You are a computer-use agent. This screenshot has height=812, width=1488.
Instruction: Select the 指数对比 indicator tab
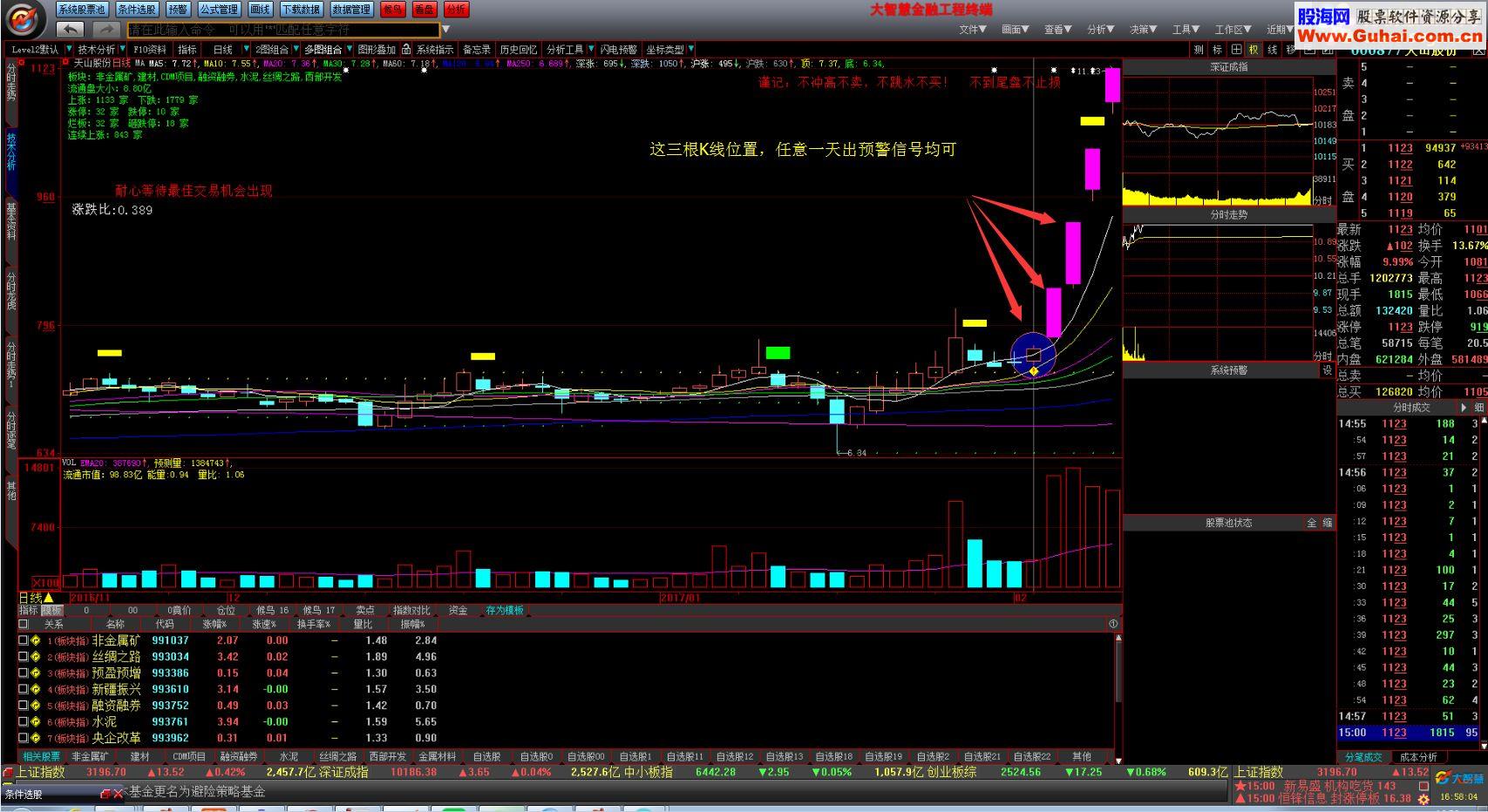(x=411, y=610)
